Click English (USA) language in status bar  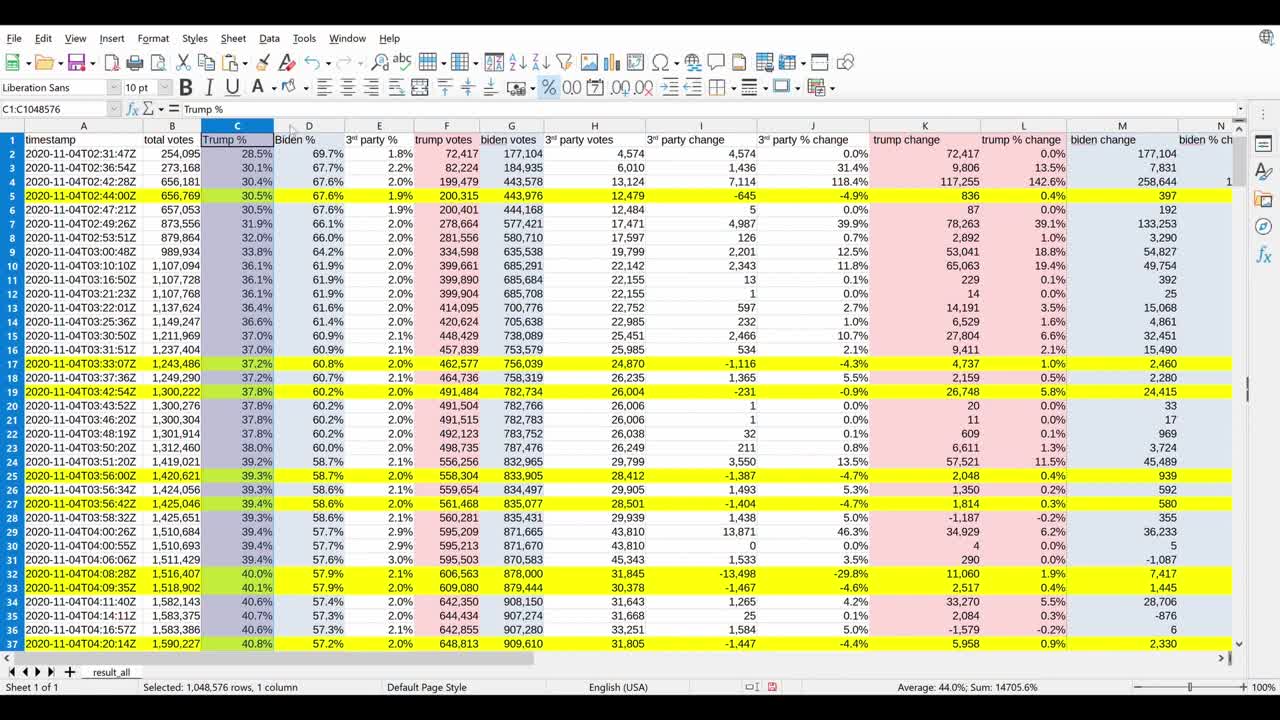[x=618, y=687]
